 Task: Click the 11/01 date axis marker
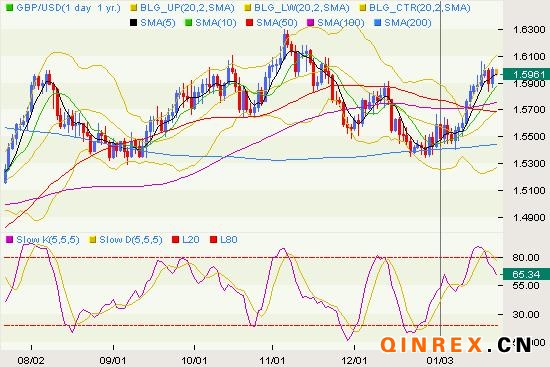(273, 360)
